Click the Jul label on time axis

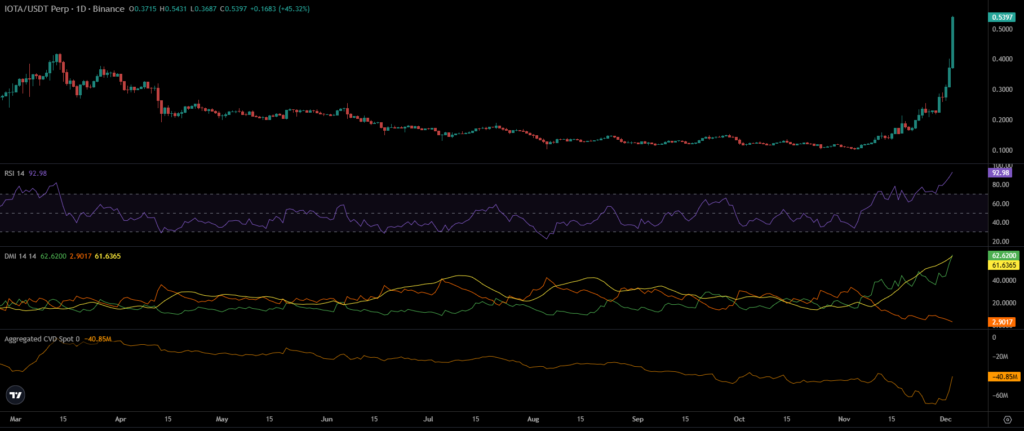[429, 419]
